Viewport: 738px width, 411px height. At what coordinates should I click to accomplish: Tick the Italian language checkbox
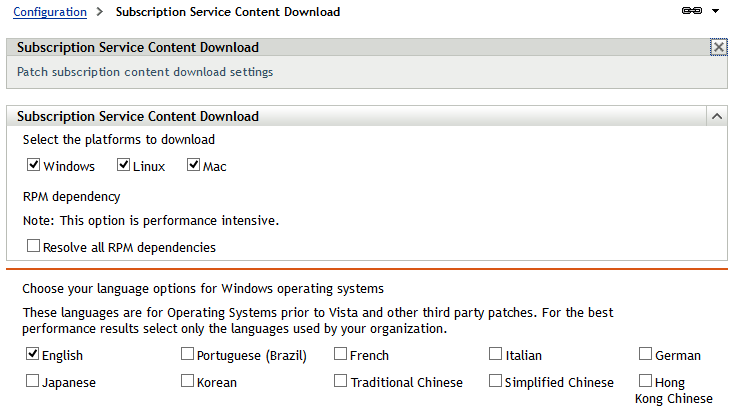click(496, 354)
